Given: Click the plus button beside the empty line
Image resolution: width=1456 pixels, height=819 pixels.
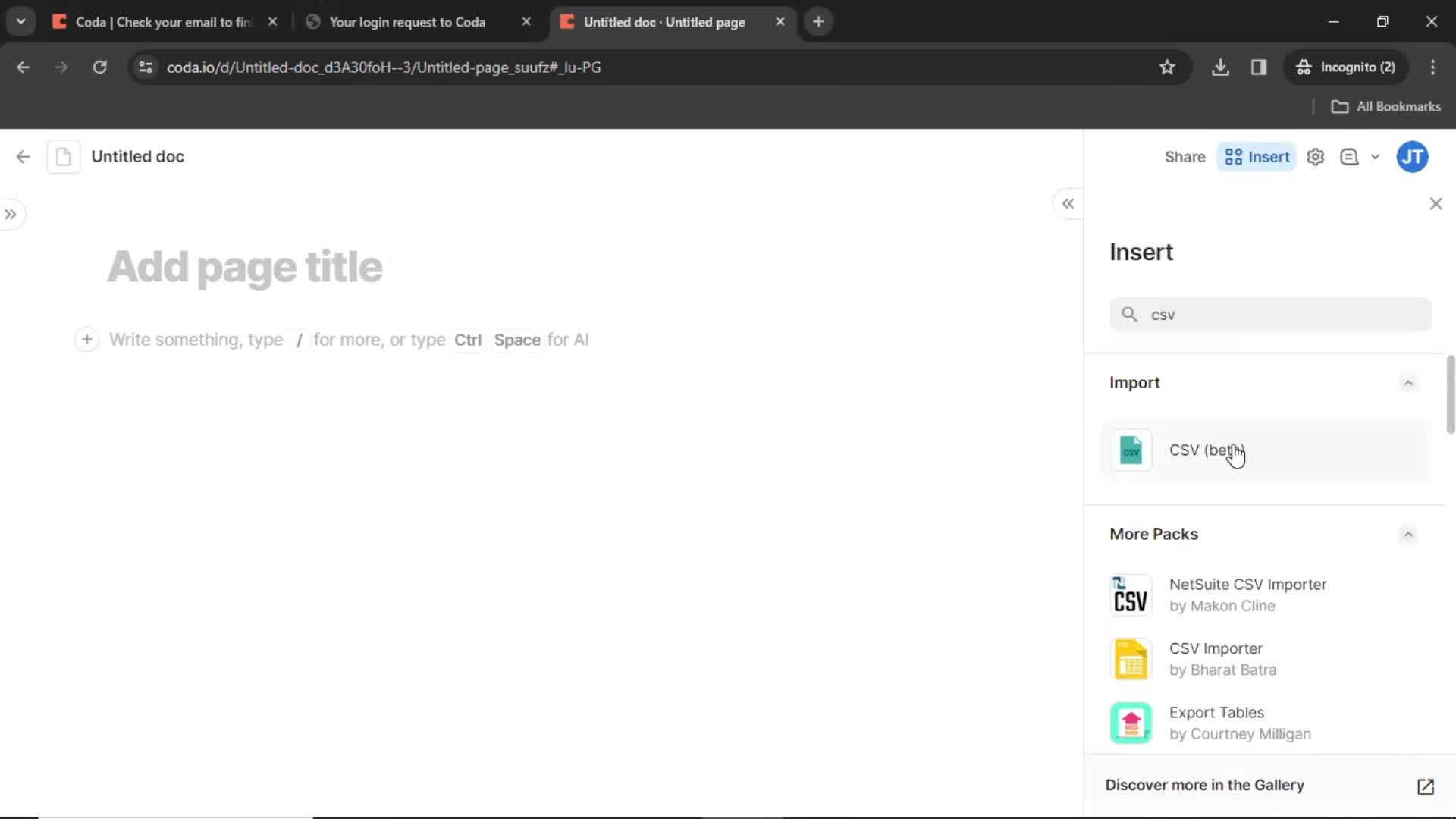Looking at the screenshot, I should (x=87, y=340).
